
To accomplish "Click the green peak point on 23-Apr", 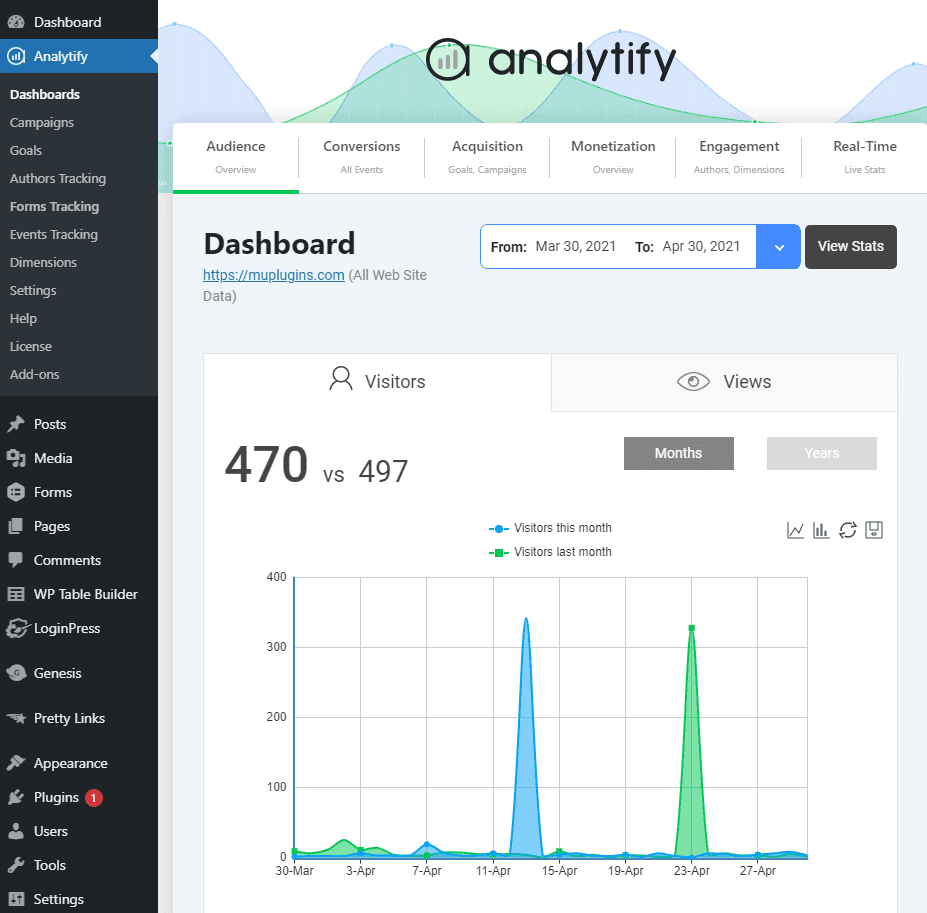I will 692,629.
